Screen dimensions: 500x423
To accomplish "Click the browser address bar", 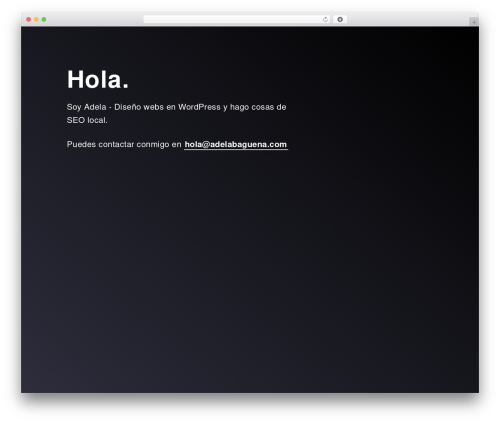I will coord(237,19).
